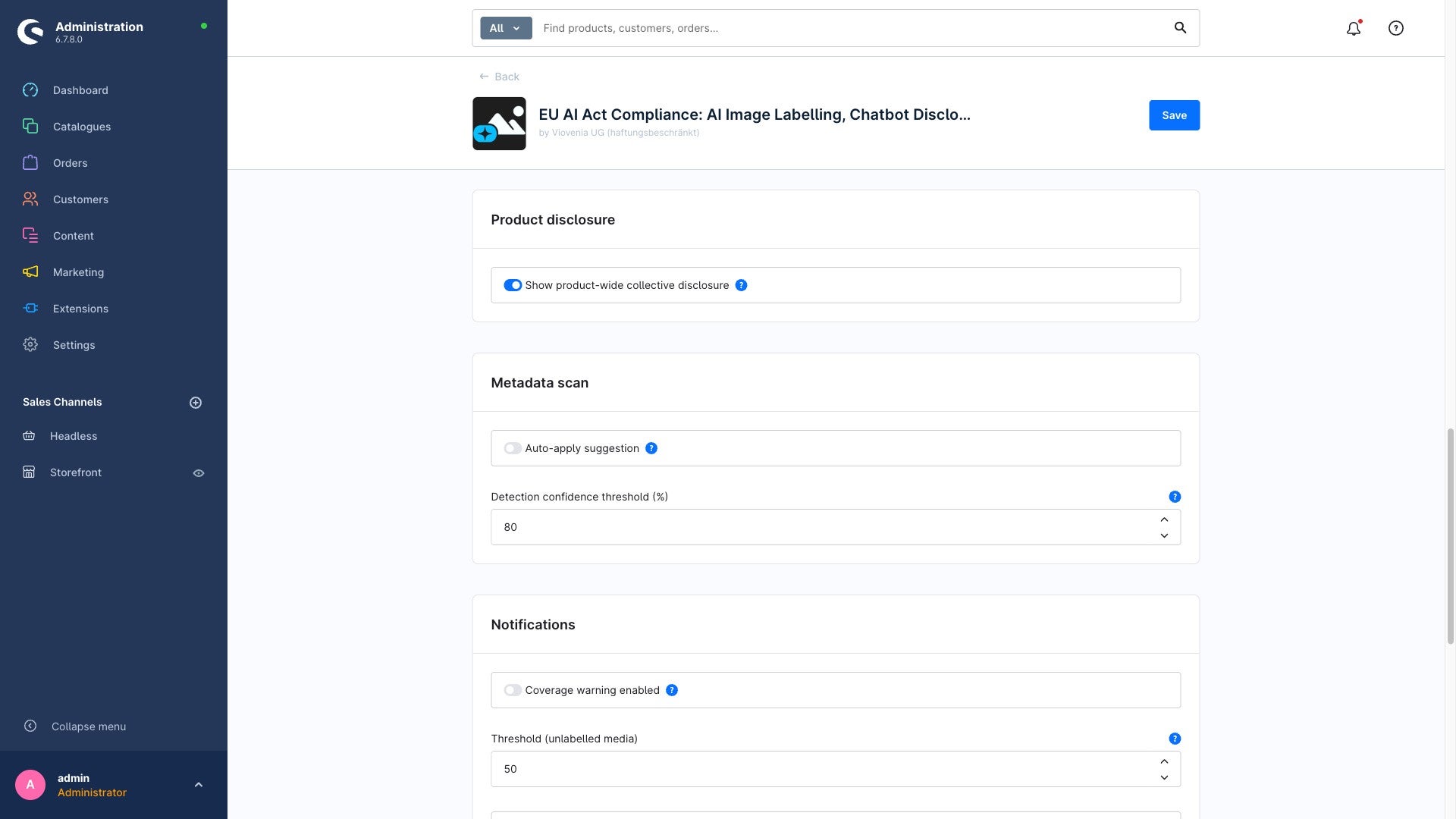
Task: Open the Storefront sales channel
Action: [76, 472]
